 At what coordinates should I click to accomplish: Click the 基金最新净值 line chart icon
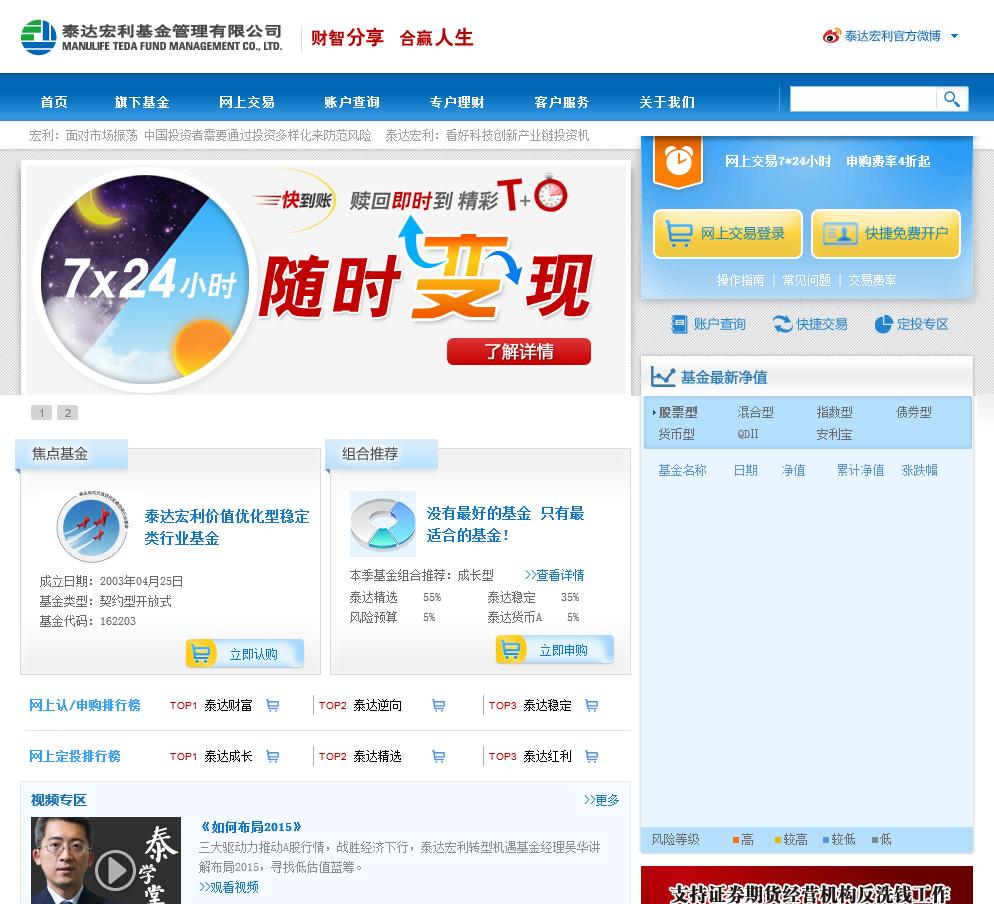pos(663,377)
